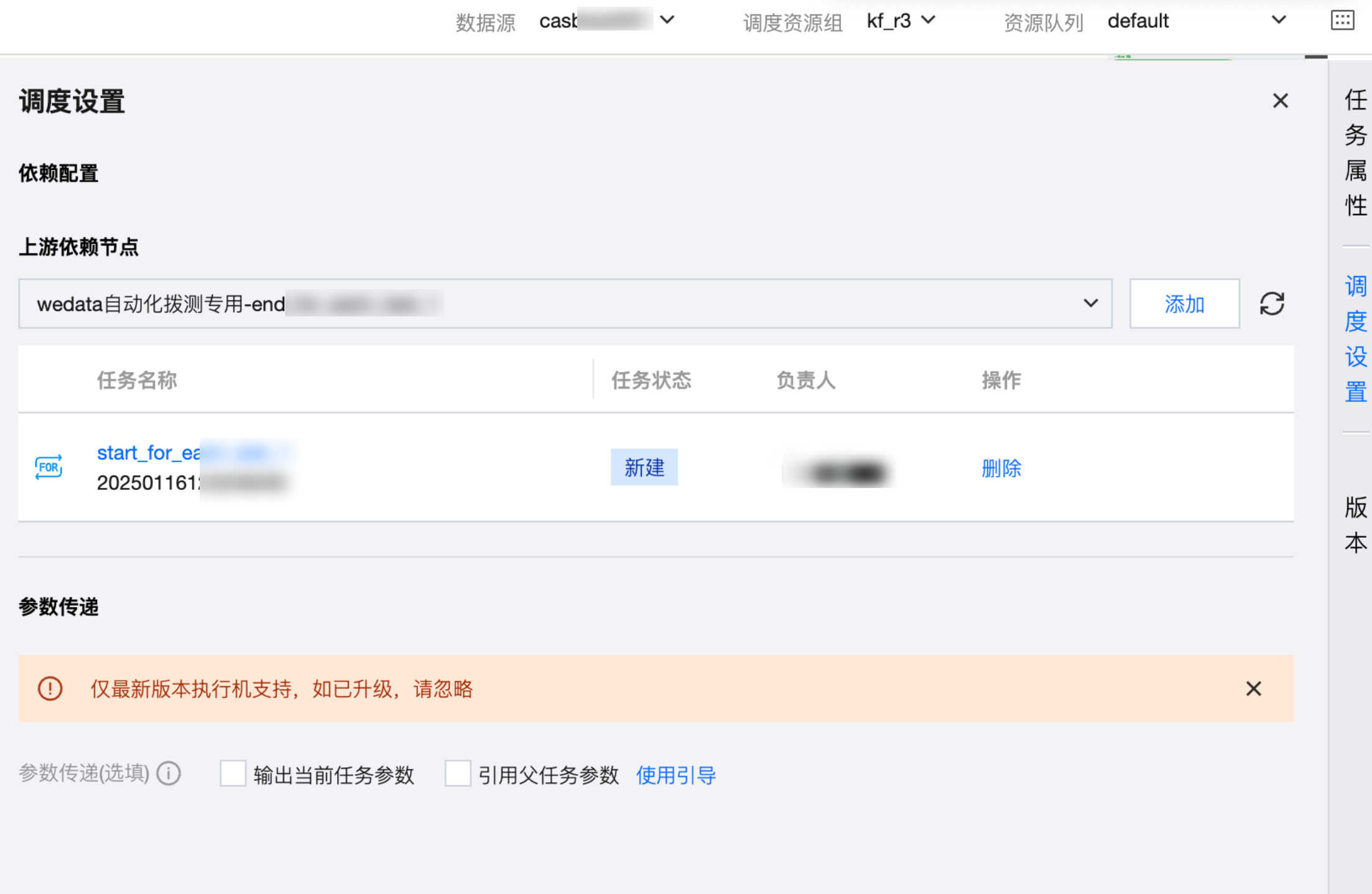This screenshot has width=1372, height=894.
Task: Click the info icon beside 参数传递(选填)
Action: point(169,774)
